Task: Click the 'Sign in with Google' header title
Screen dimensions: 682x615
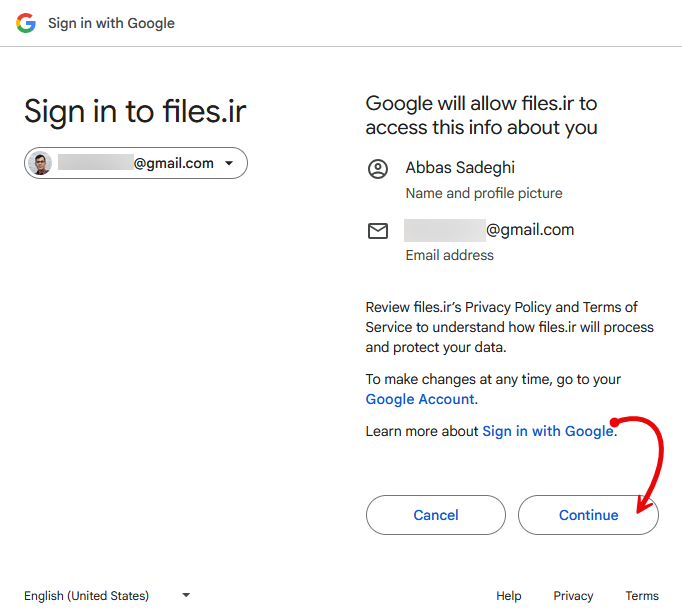Action: click(x=111, y=23)
